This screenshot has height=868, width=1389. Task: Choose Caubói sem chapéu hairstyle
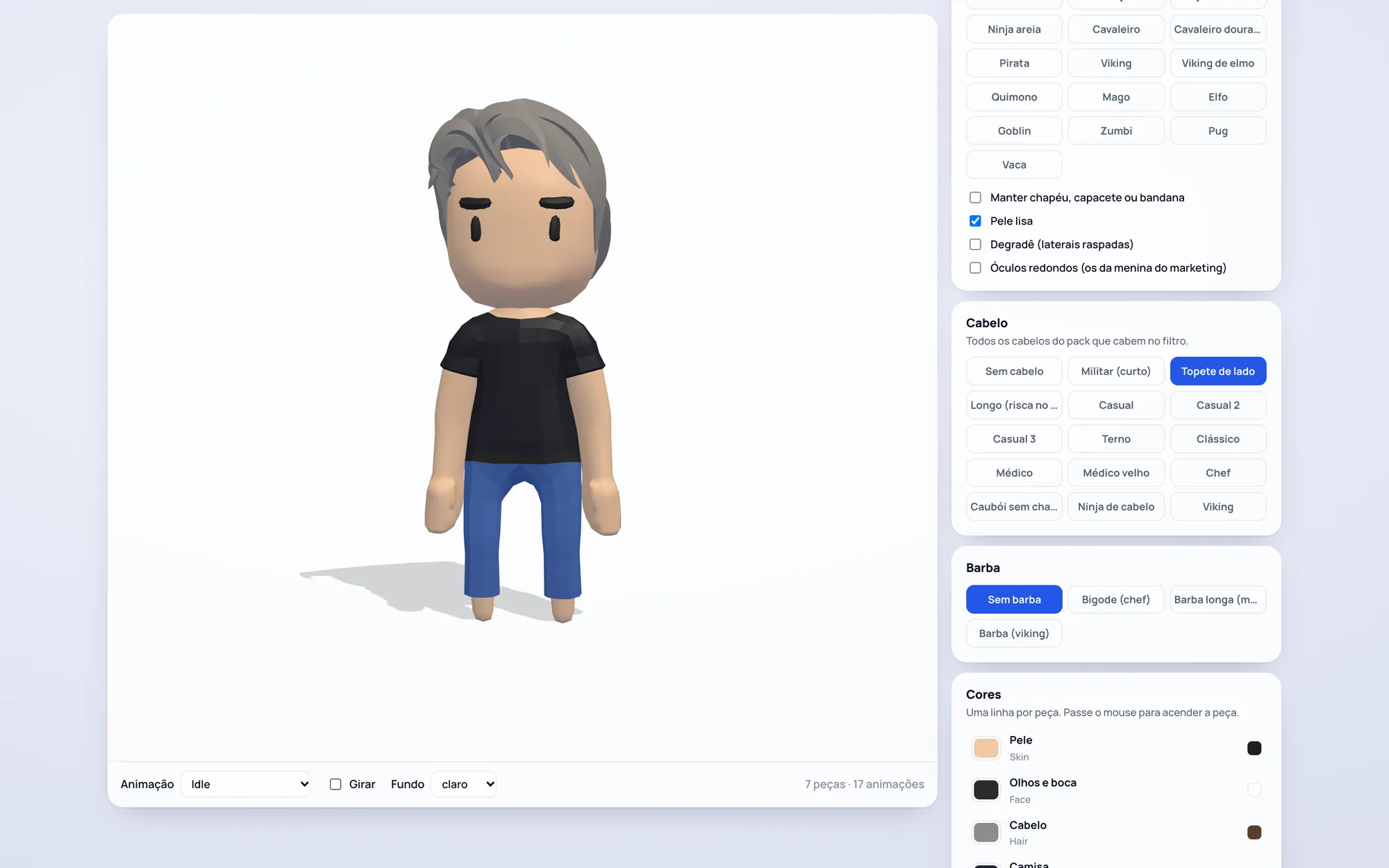point(1014,507)
